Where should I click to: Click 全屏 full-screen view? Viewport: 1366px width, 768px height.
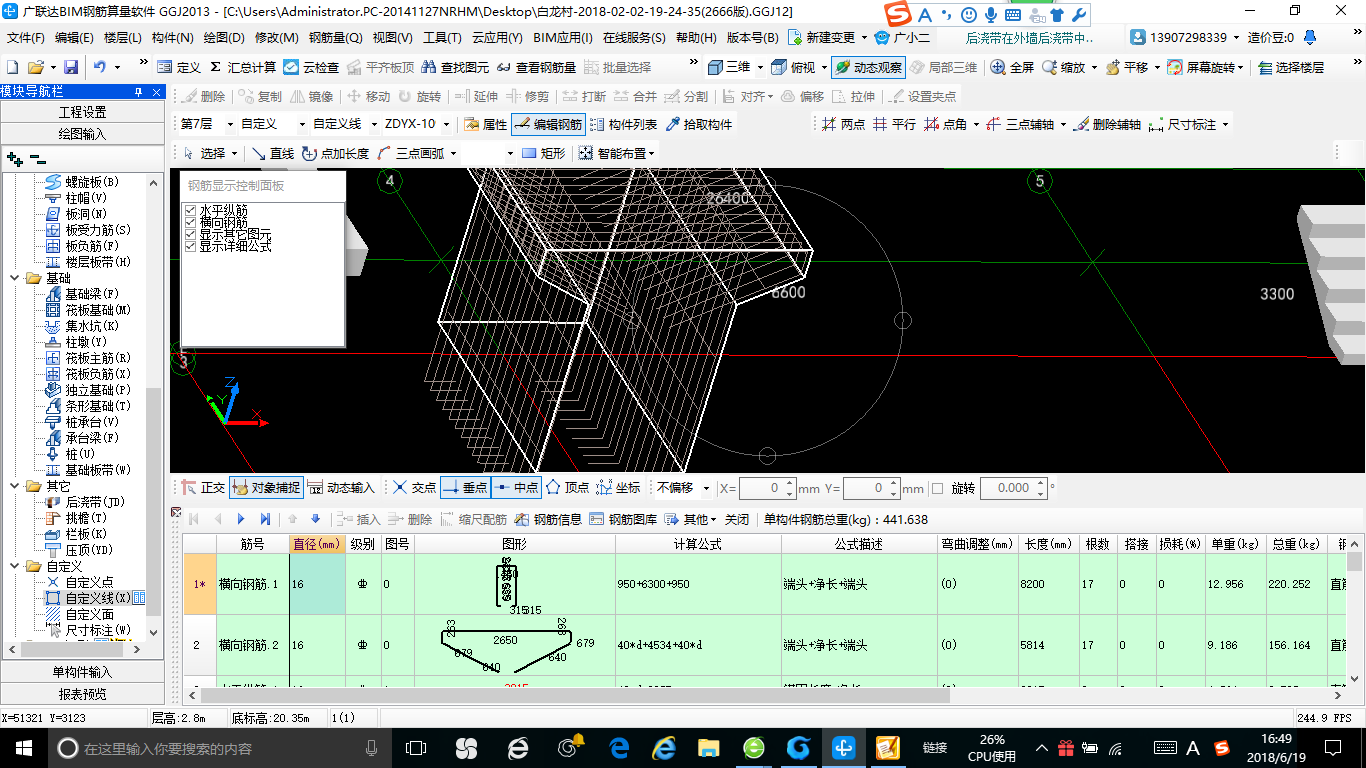pos(1012,67)
